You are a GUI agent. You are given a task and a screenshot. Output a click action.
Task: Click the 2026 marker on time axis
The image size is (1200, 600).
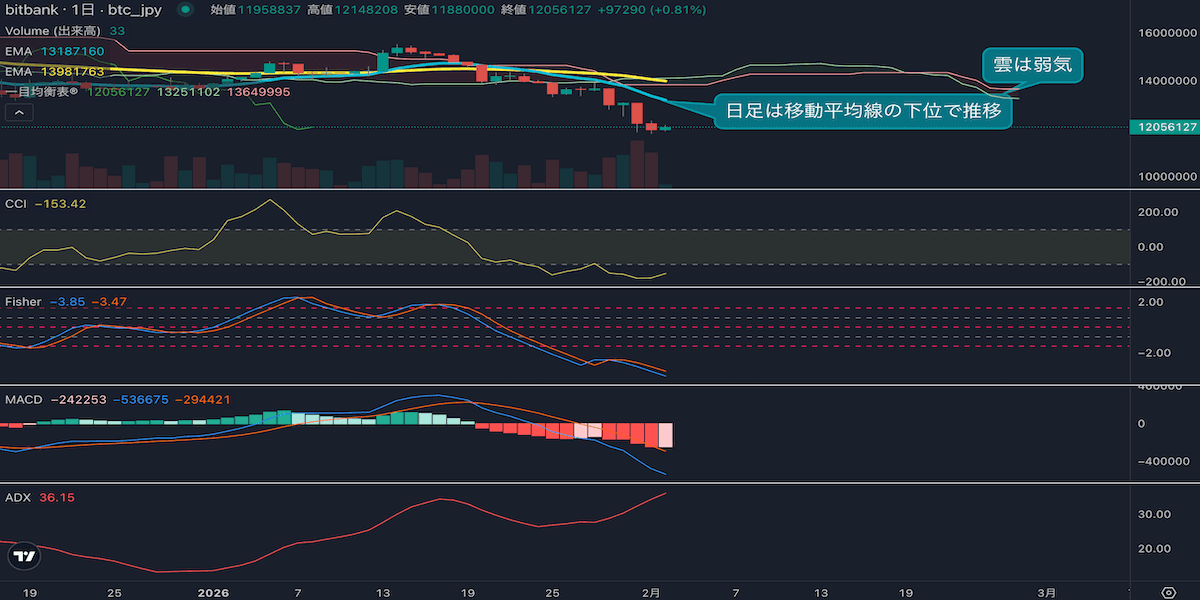[213, 592]
